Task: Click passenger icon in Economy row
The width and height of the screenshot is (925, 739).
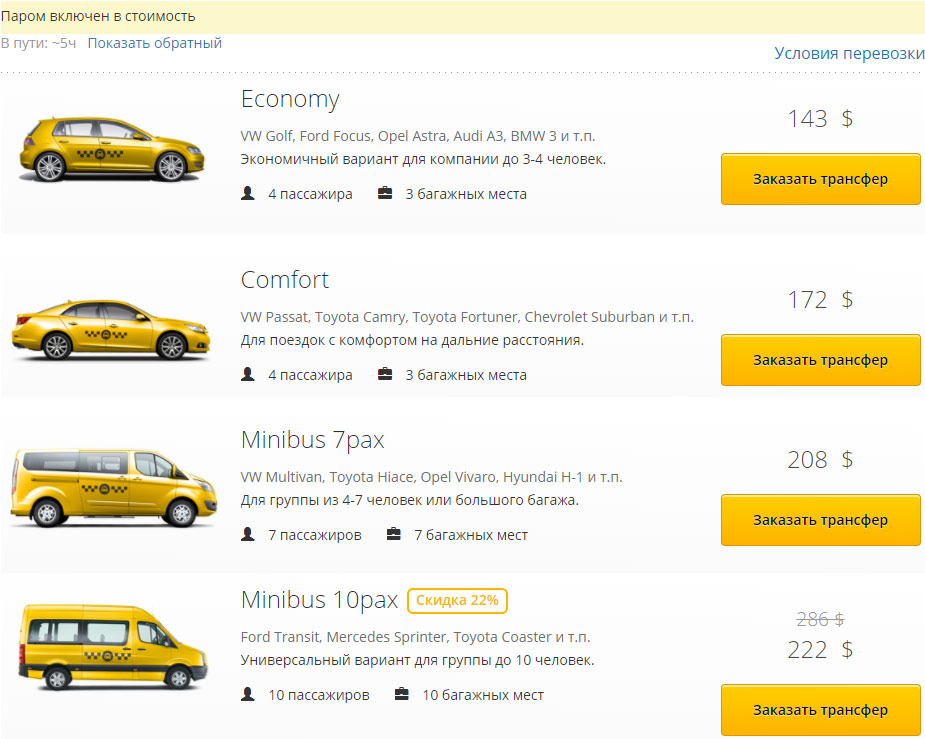Action: pyautogui.click(x=248, y=193)
